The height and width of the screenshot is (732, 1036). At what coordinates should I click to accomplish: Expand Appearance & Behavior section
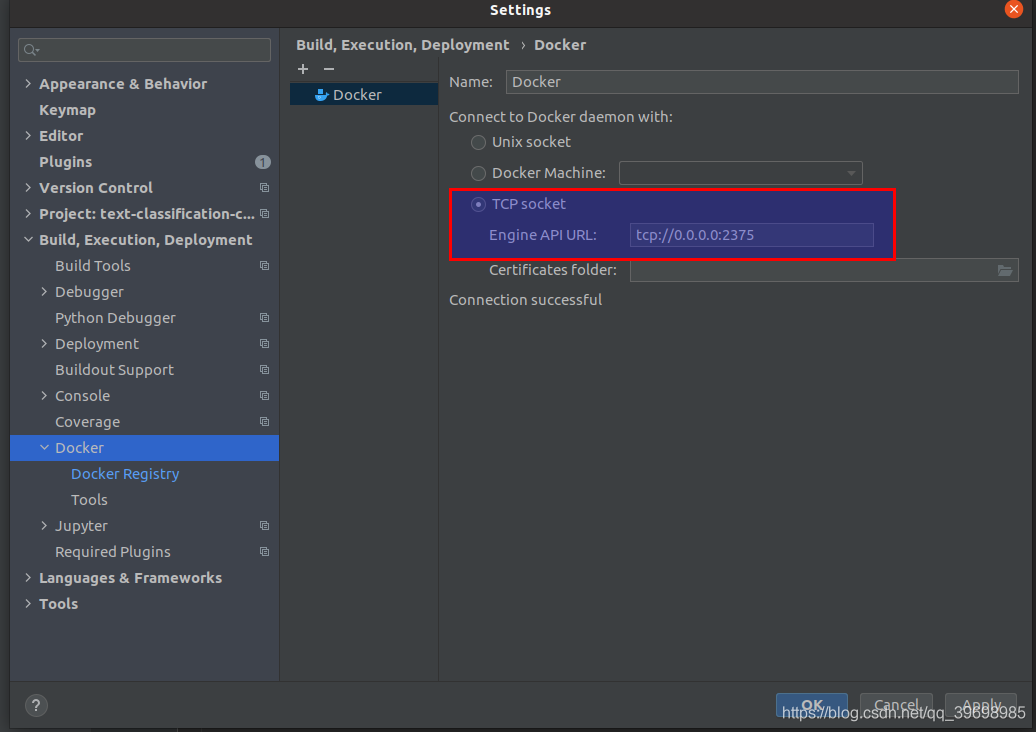pyautogui.click(x=28, y=83)
